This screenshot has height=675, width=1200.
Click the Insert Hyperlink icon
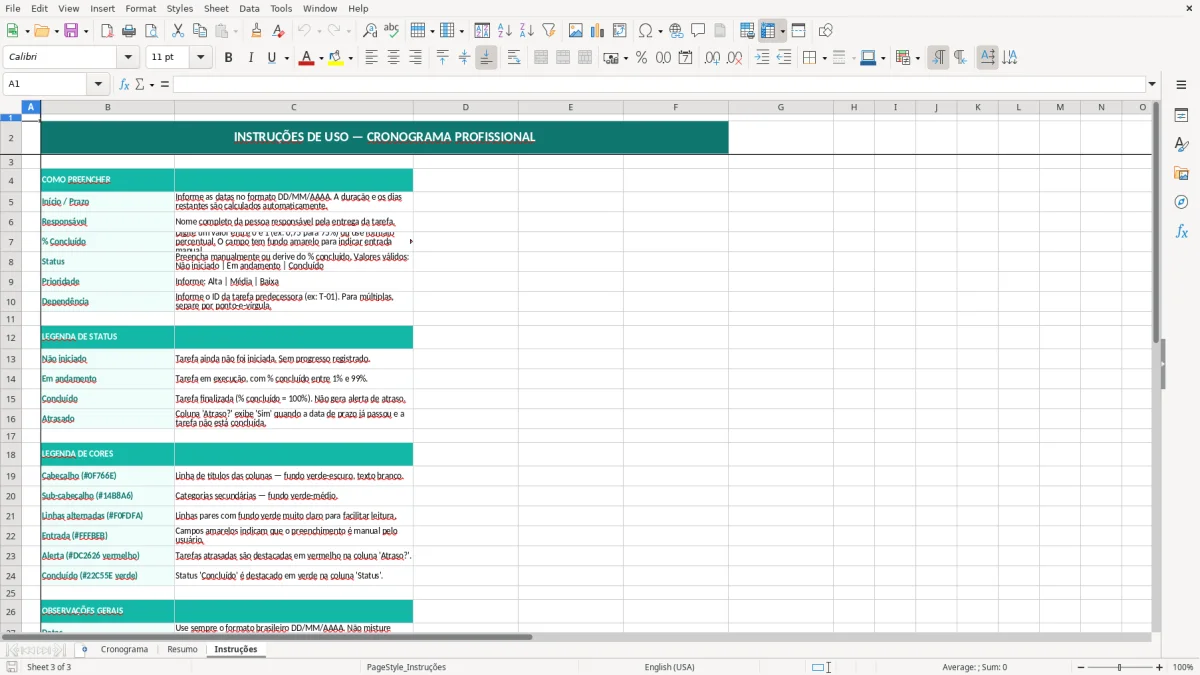tap(677, 31)
